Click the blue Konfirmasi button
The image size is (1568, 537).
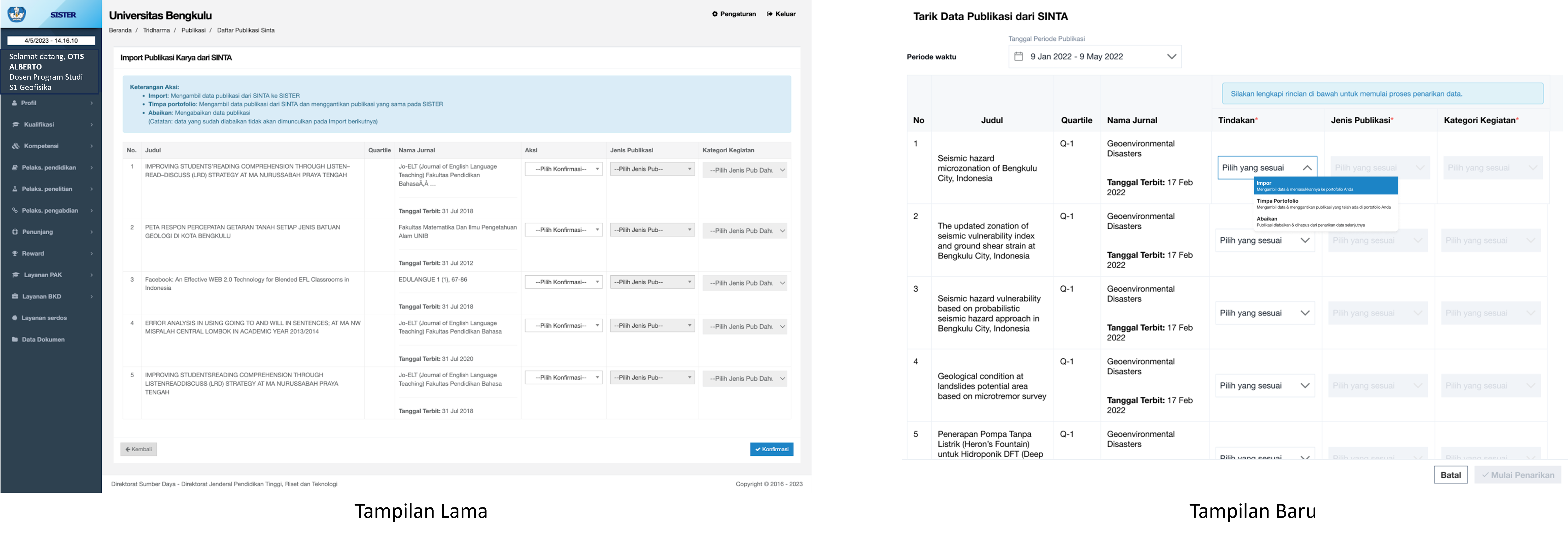click(771, 450)
